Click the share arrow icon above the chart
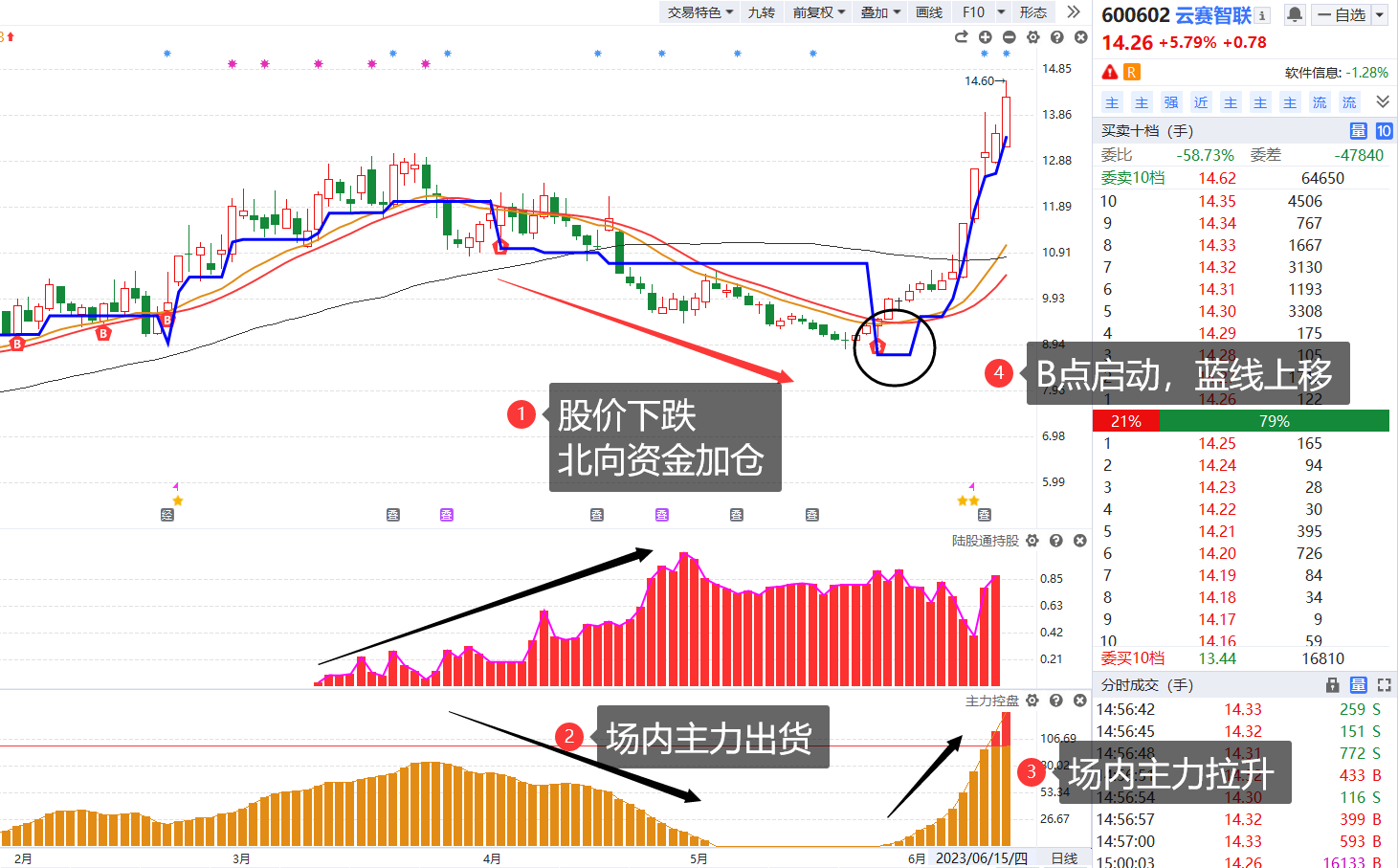1398x868 pixels. tap(962, 37)
